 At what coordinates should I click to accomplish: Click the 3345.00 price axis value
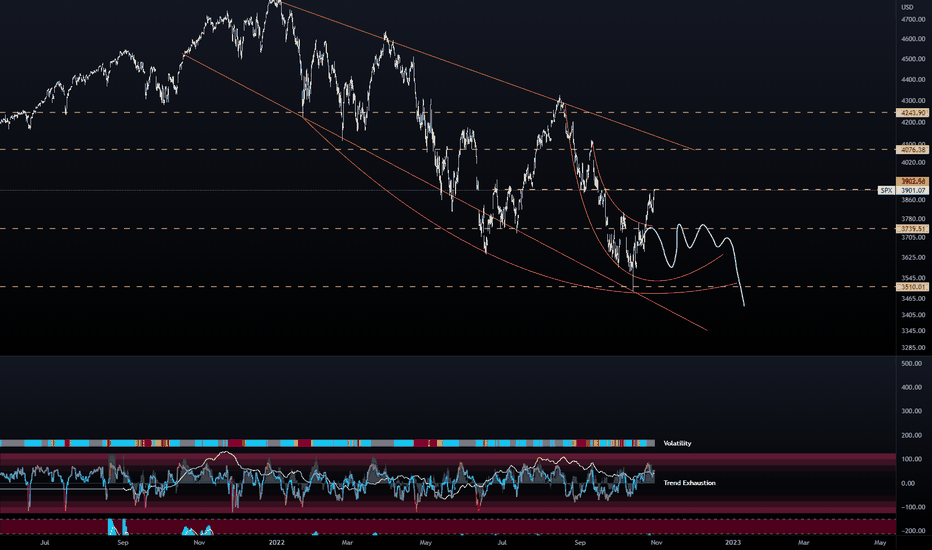point(913,331)
